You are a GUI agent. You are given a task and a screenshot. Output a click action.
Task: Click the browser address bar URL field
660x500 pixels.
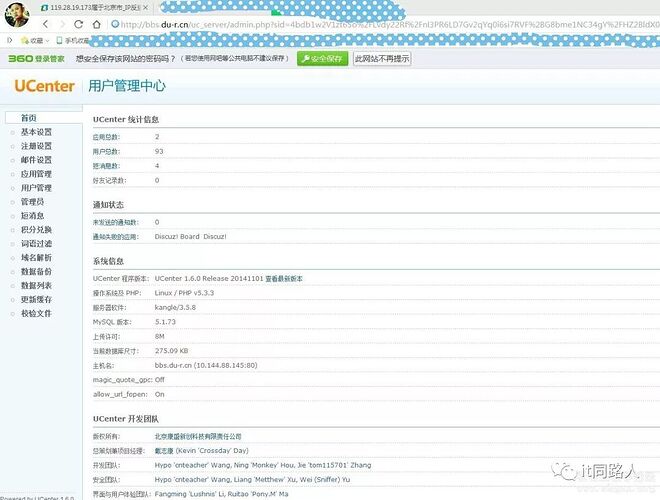[380, 23]
